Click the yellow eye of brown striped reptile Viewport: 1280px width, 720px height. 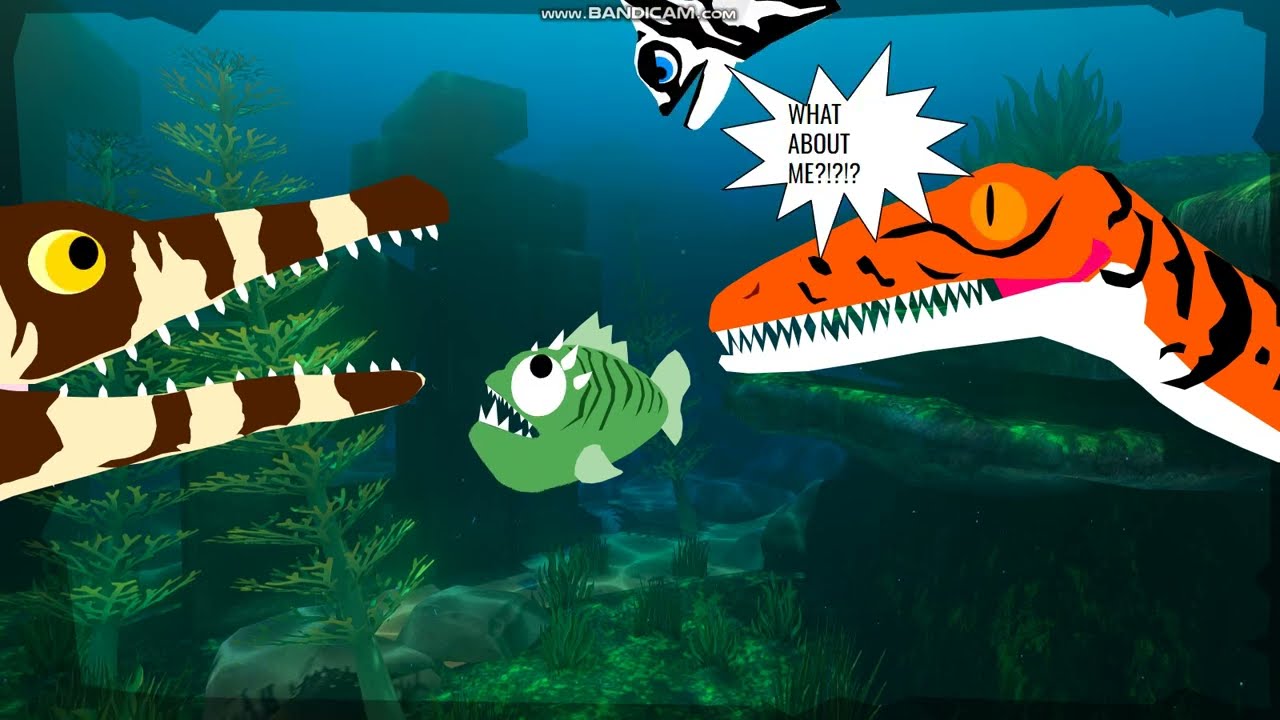[66, 261]
